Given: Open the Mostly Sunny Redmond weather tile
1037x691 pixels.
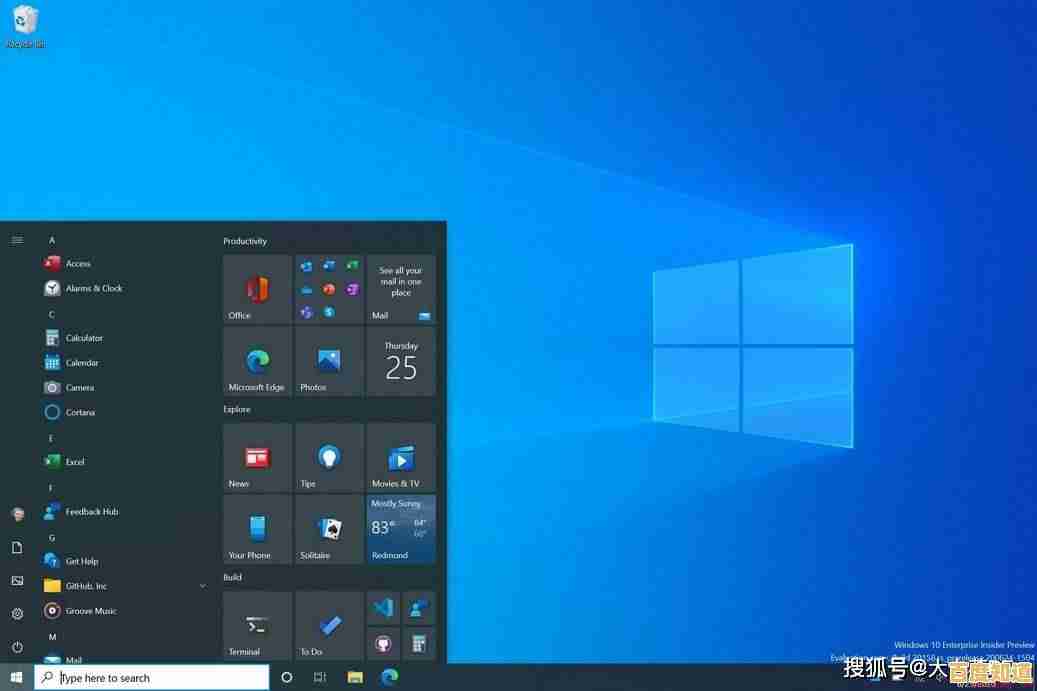Looking at the screenshot, I should tap(400, 529).
